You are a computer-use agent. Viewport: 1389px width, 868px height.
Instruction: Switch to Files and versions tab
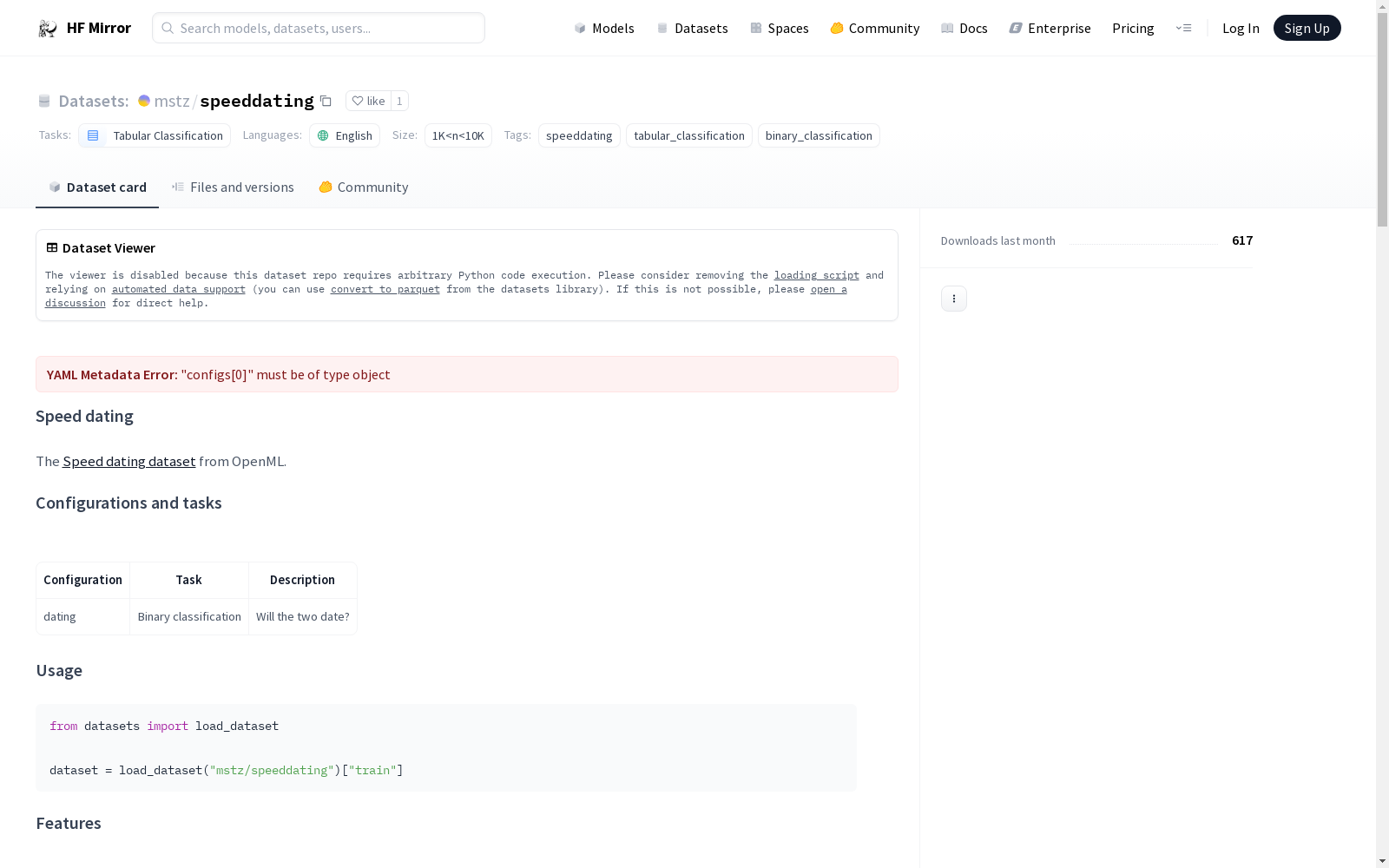click(x=233, y=187)
